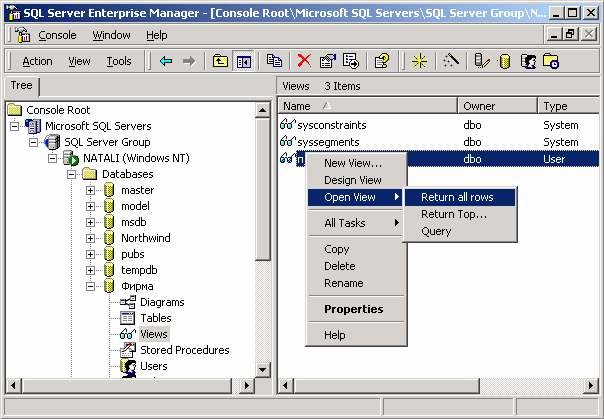The height and width of the screenshot is (419, 604).
Task: Click the Register Server toolbar icon
Action: (x=482, y=61)
